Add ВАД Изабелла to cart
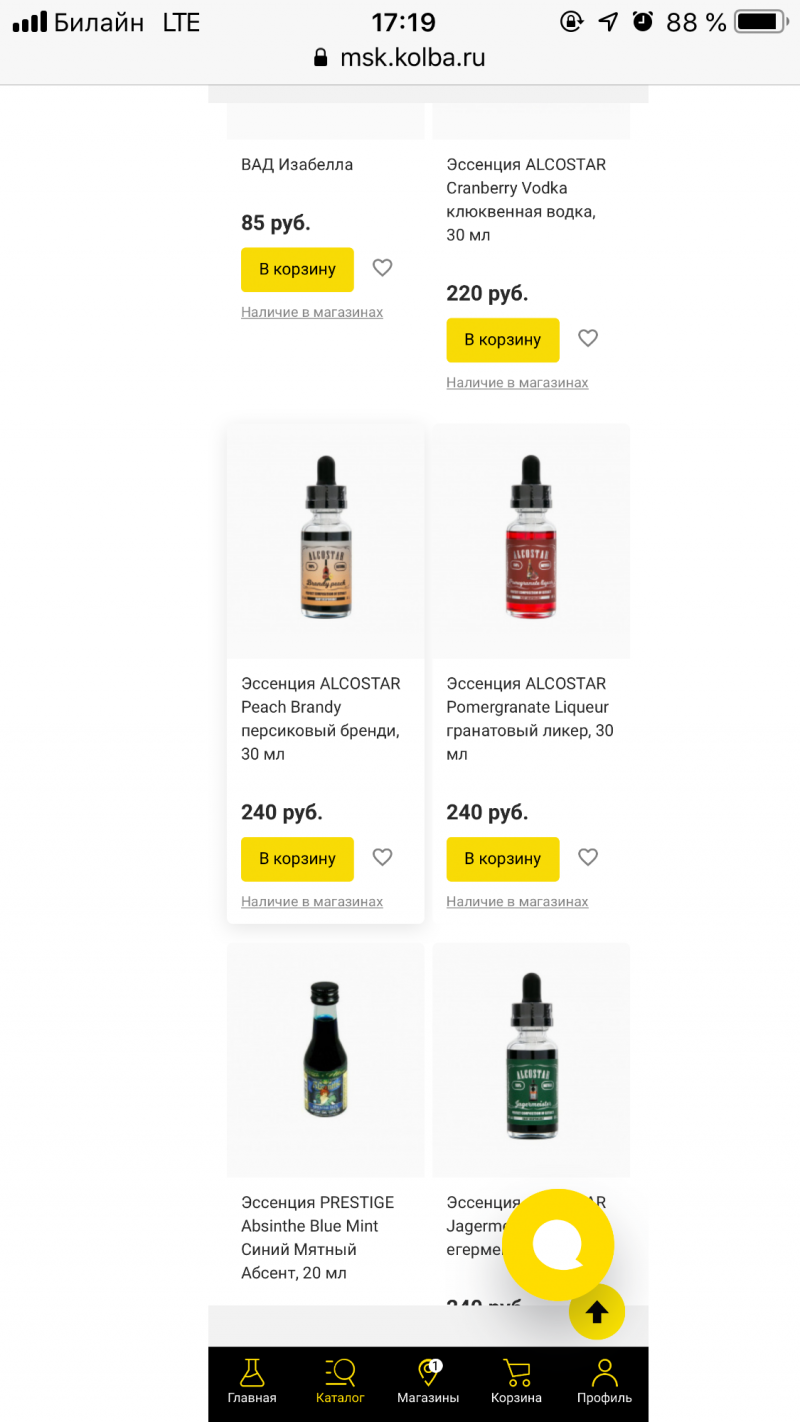 pos(297,269)
